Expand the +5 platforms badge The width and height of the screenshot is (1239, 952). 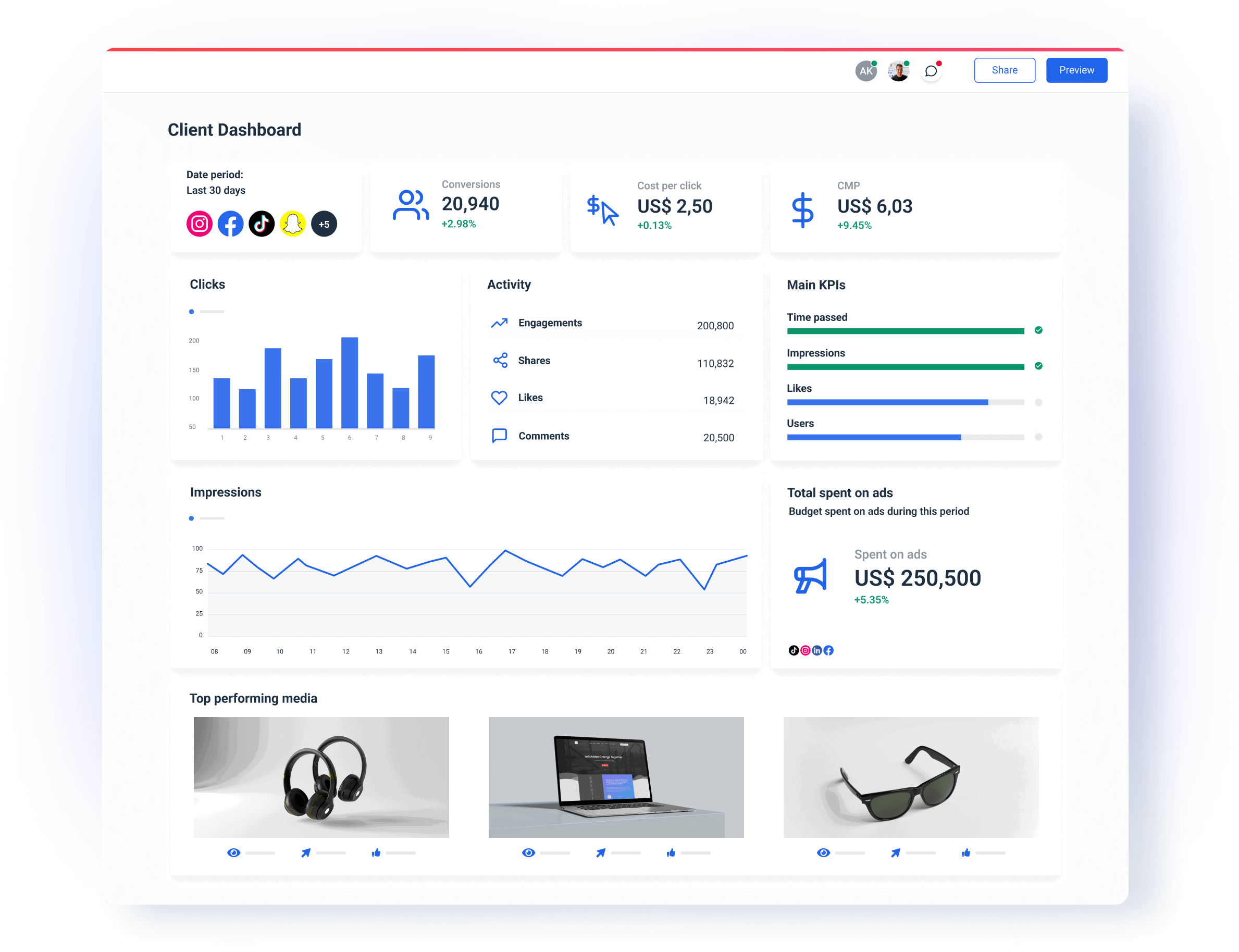pos(324,223)
